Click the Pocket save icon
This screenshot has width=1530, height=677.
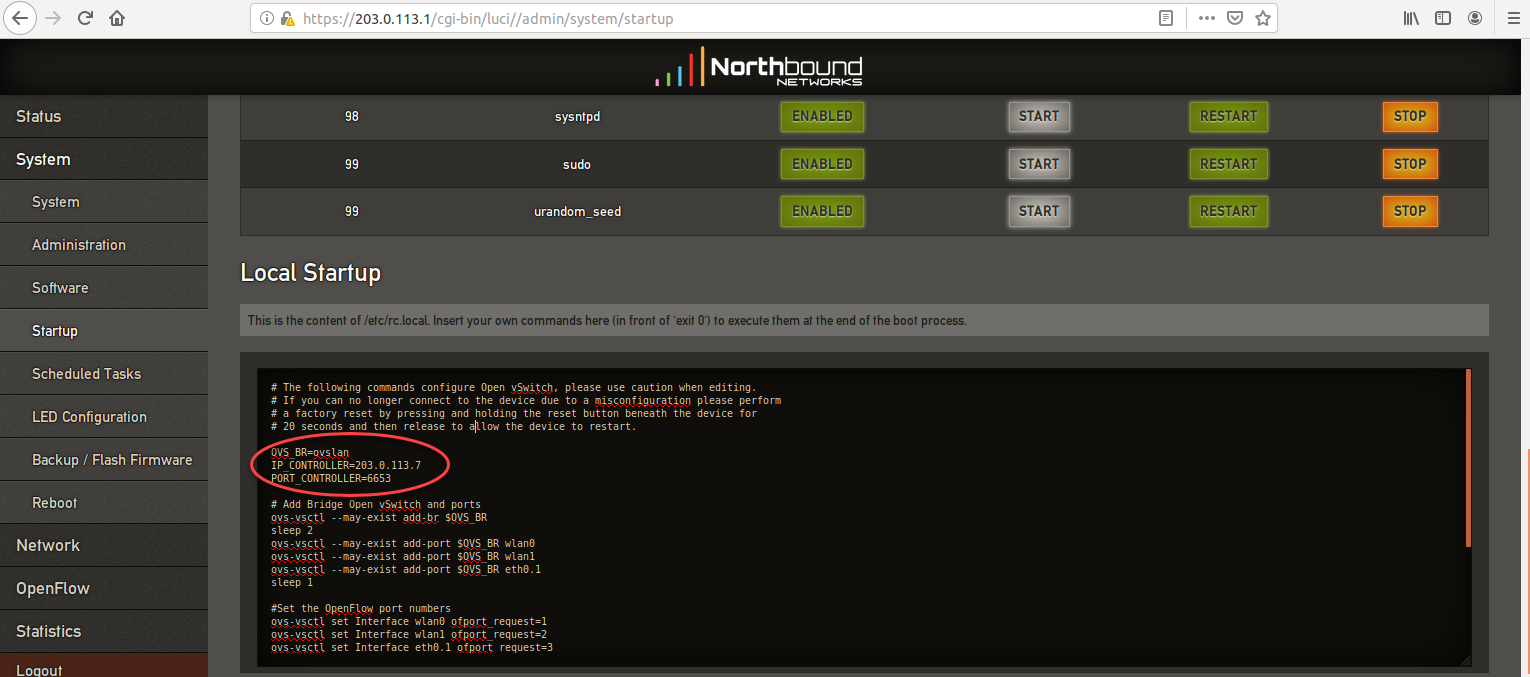(x=1235, y=18)
